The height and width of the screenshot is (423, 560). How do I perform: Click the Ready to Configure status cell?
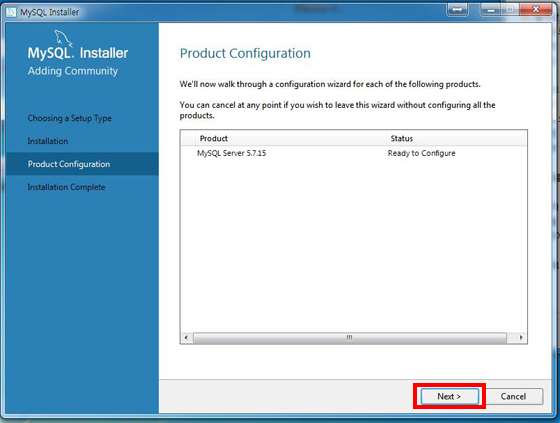[421, 153]
